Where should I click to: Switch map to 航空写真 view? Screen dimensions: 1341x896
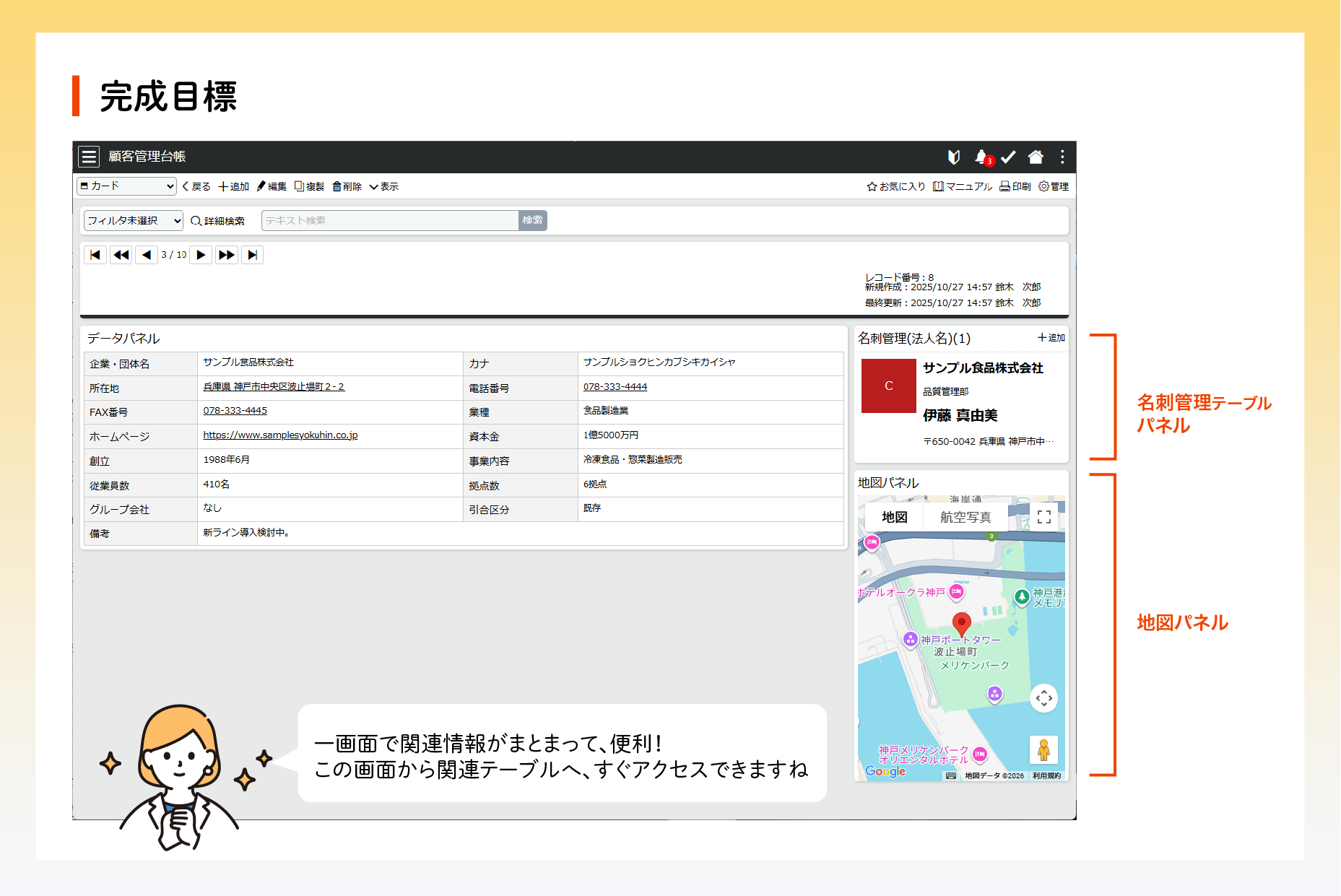point(965,517)
